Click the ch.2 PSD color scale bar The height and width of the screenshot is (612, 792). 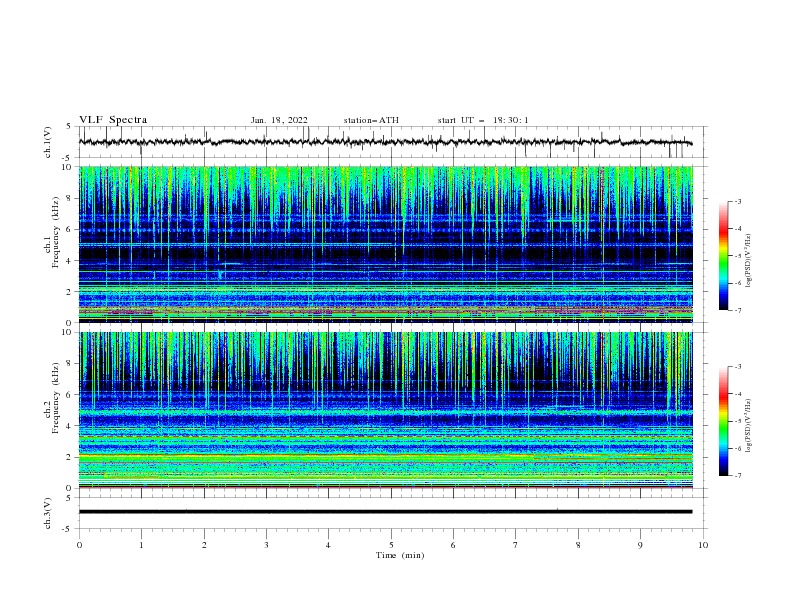[723, 421]
